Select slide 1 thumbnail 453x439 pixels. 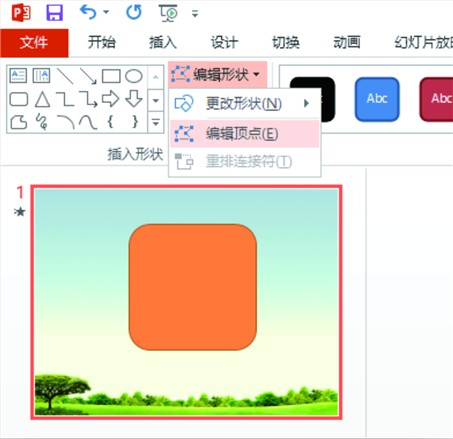click(x=186, y=302)
